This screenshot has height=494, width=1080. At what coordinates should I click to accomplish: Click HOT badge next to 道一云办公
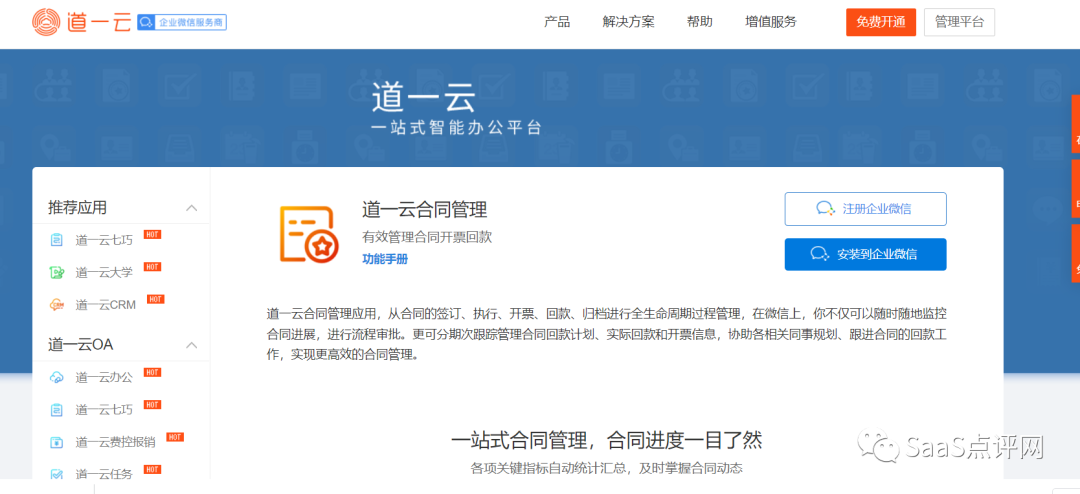coord(152,372)
